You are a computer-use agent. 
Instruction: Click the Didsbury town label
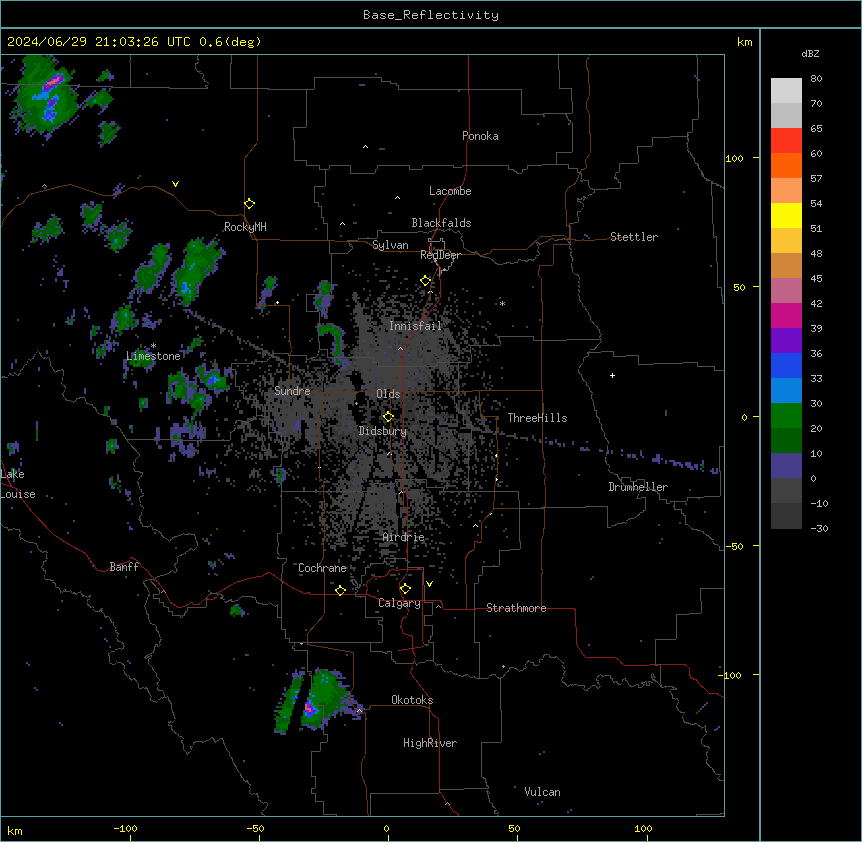383,431
